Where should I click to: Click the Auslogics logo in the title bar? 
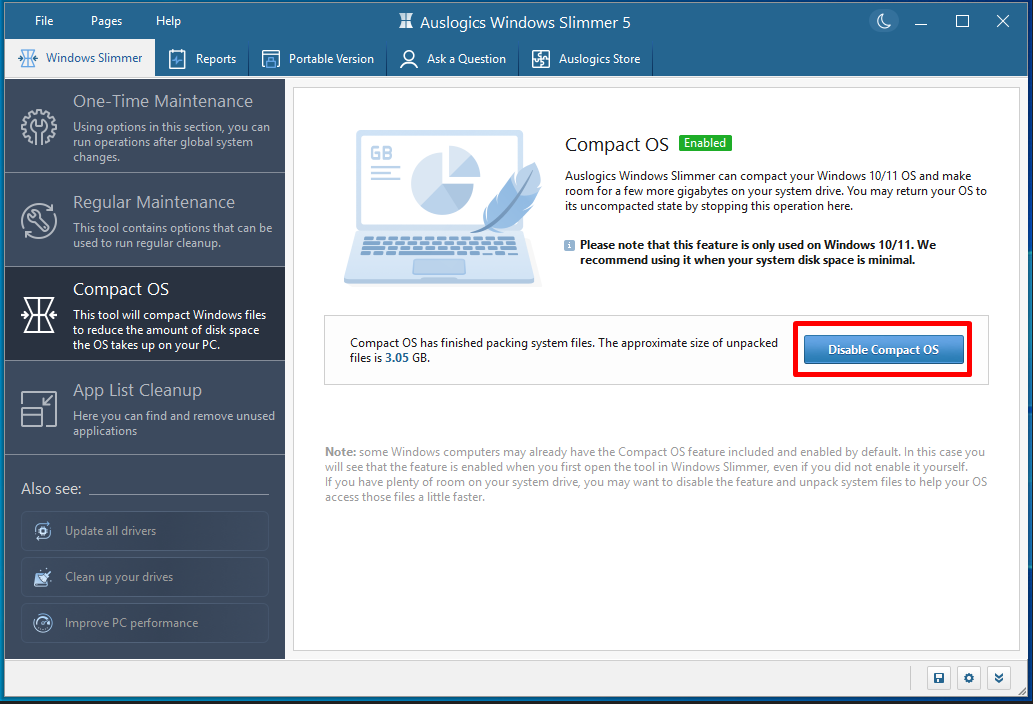tap(406, 21)
